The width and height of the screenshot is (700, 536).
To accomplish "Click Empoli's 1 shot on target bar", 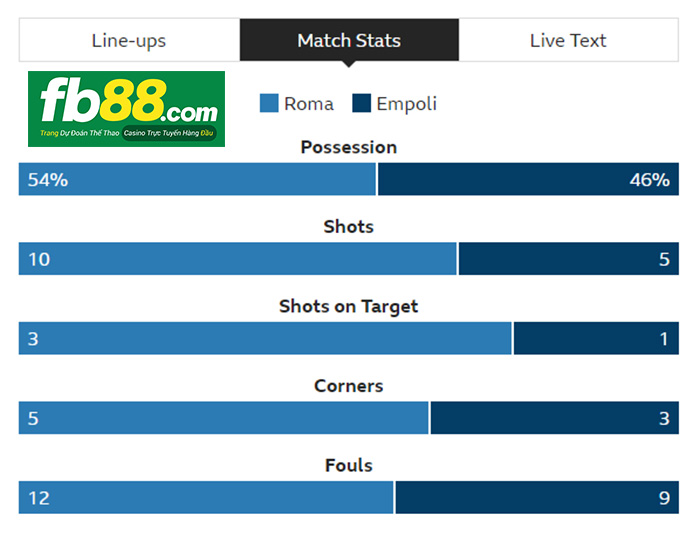I will pos(596,338).
